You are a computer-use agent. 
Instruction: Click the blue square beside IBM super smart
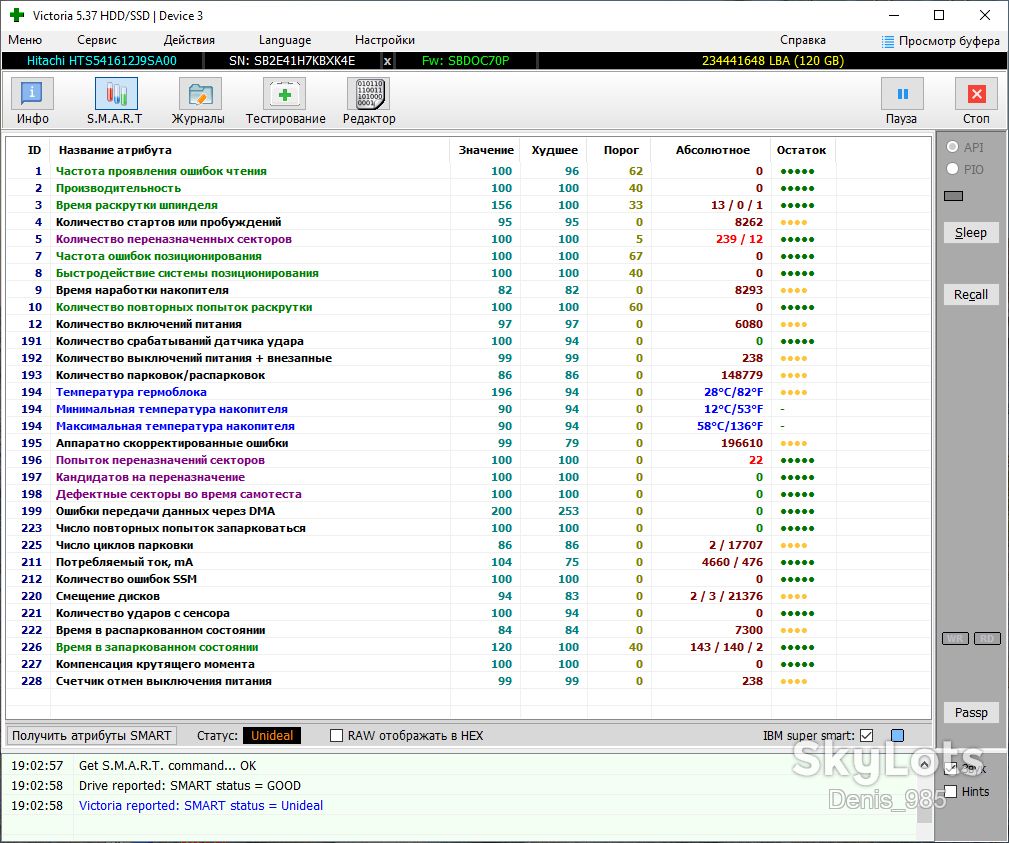tap(898, 736)
